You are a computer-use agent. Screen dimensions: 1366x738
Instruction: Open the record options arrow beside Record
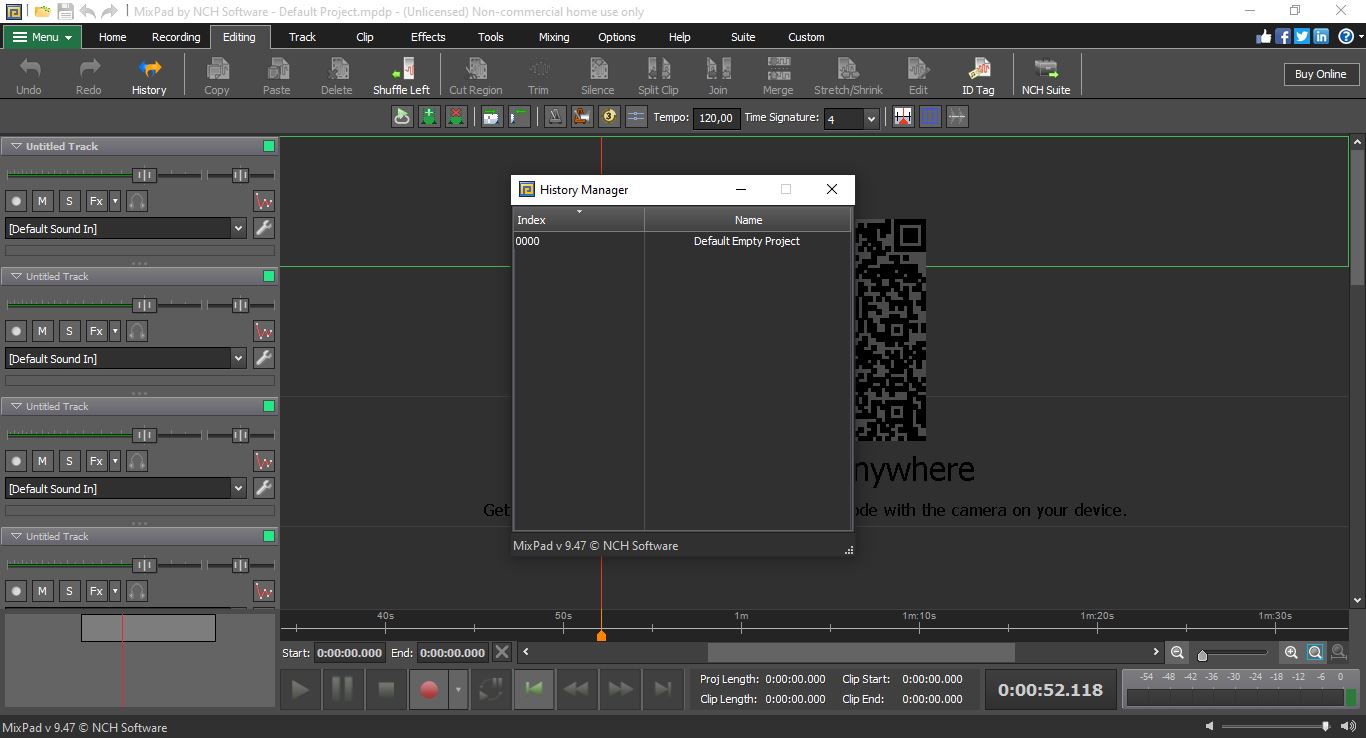coord(458,689)
